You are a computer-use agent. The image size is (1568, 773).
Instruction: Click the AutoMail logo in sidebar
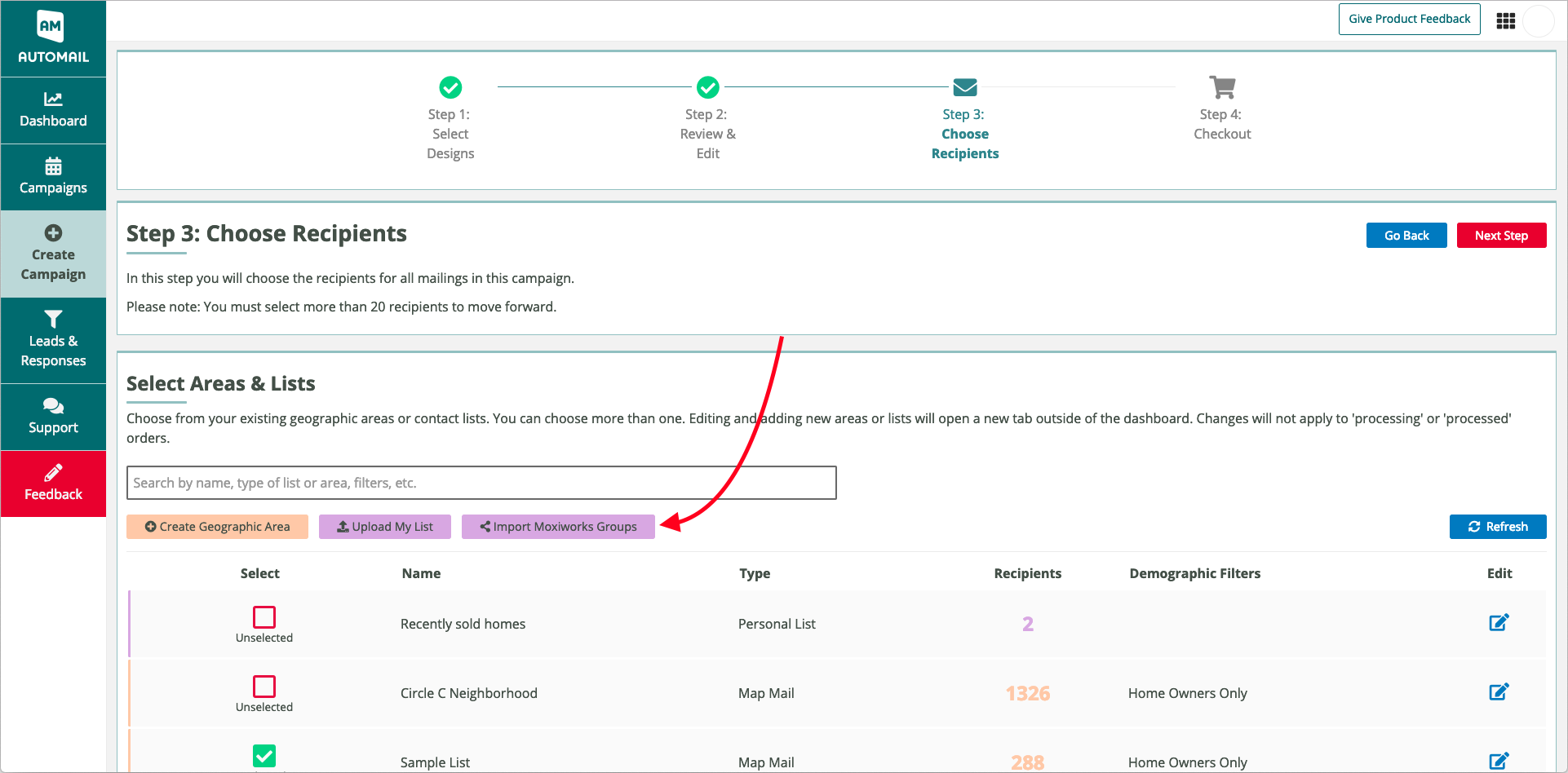pyautogui.click(x=53, y=38)
